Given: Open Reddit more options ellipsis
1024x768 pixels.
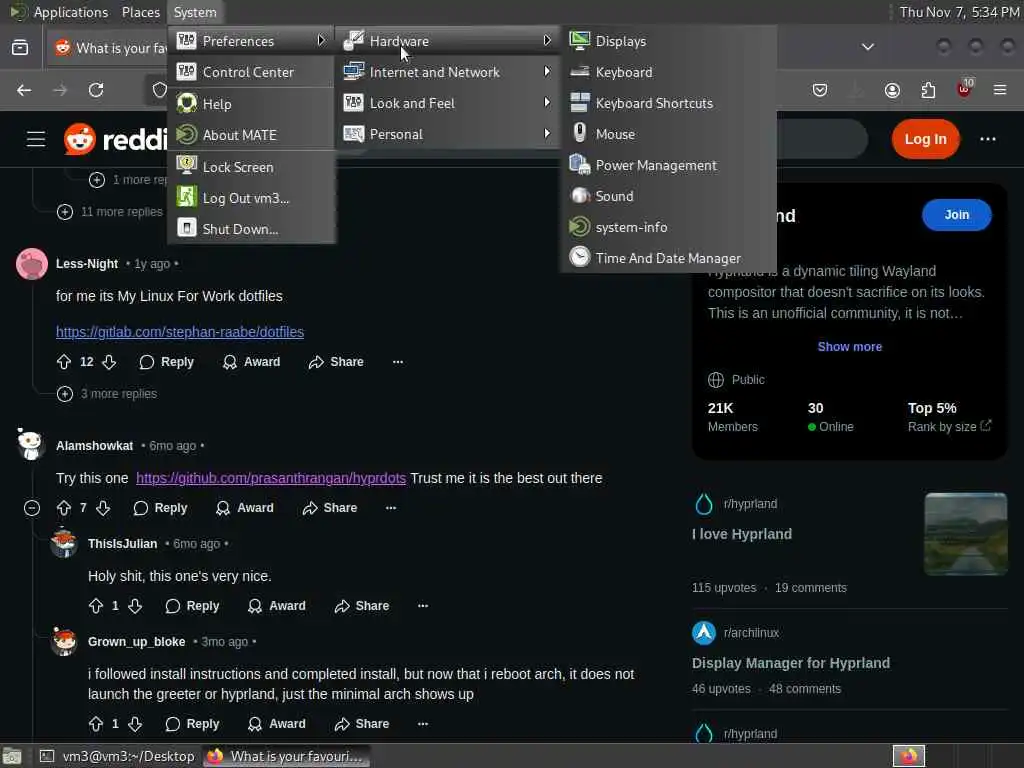Looking at the screenshot, I should click(987, 139).
